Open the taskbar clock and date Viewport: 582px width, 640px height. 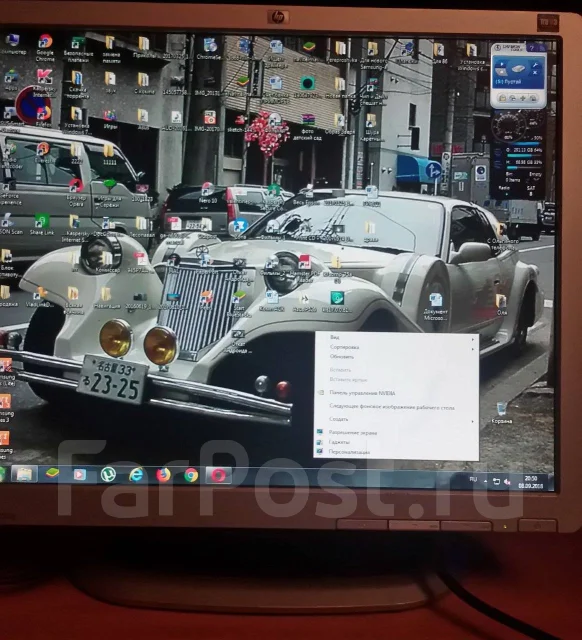[531, 482]
